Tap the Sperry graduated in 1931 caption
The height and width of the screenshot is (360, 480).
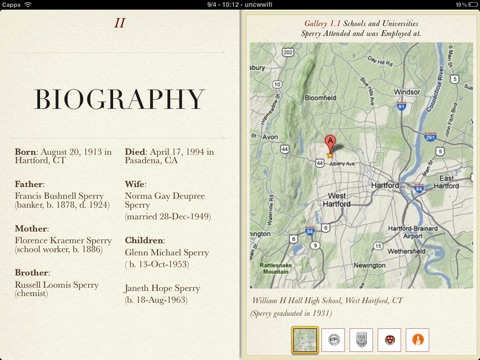pos(291,313)
